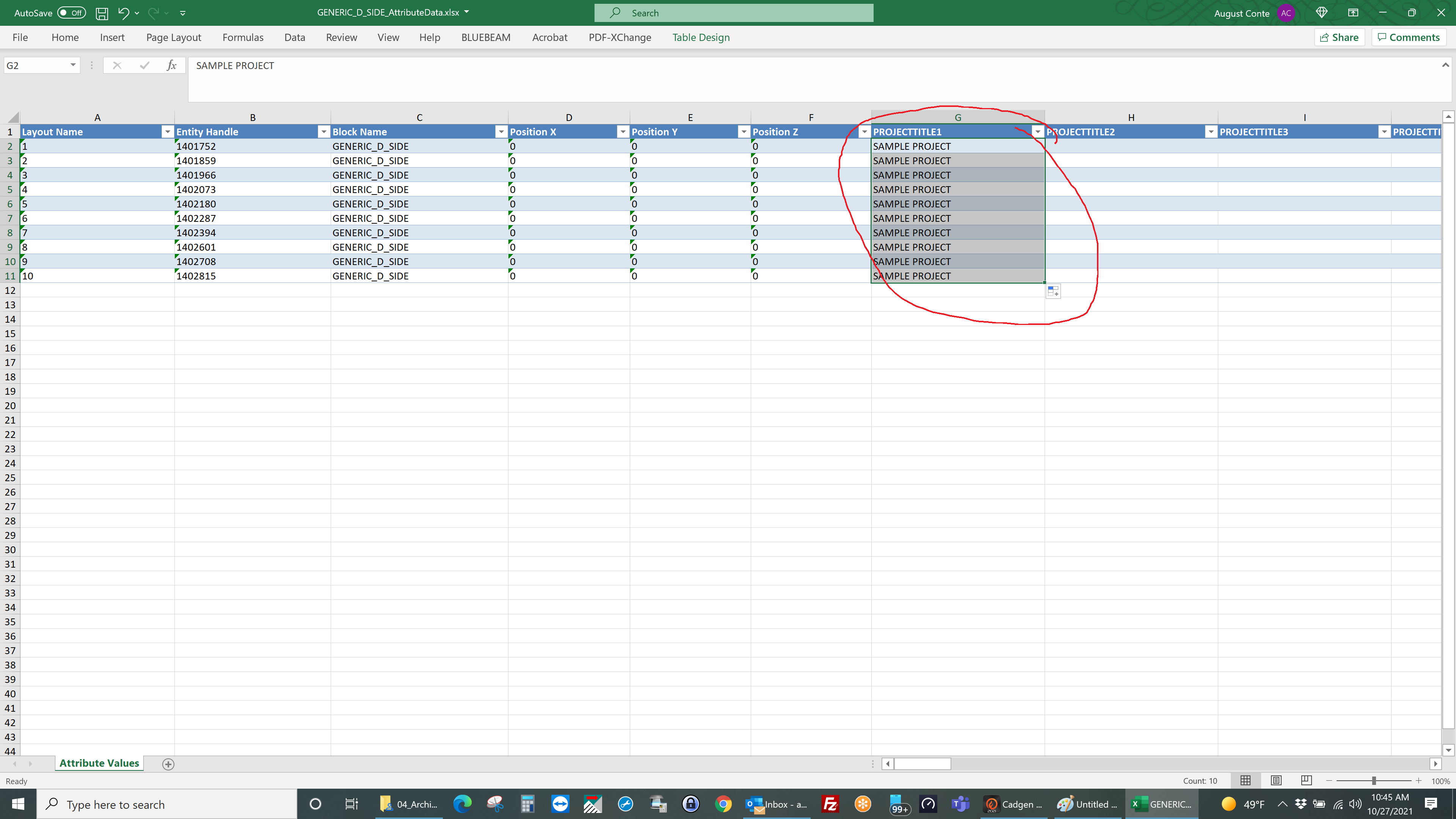This screenshot has width=1456, height=819.
Task: Open the File menu
Action: [20, 37]
